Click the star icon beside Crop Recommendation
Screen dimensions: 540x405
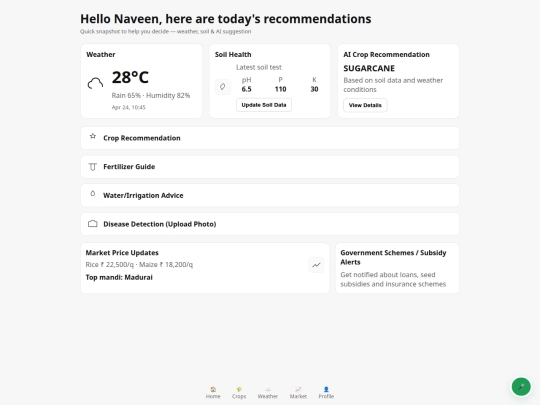coord(93,136)
